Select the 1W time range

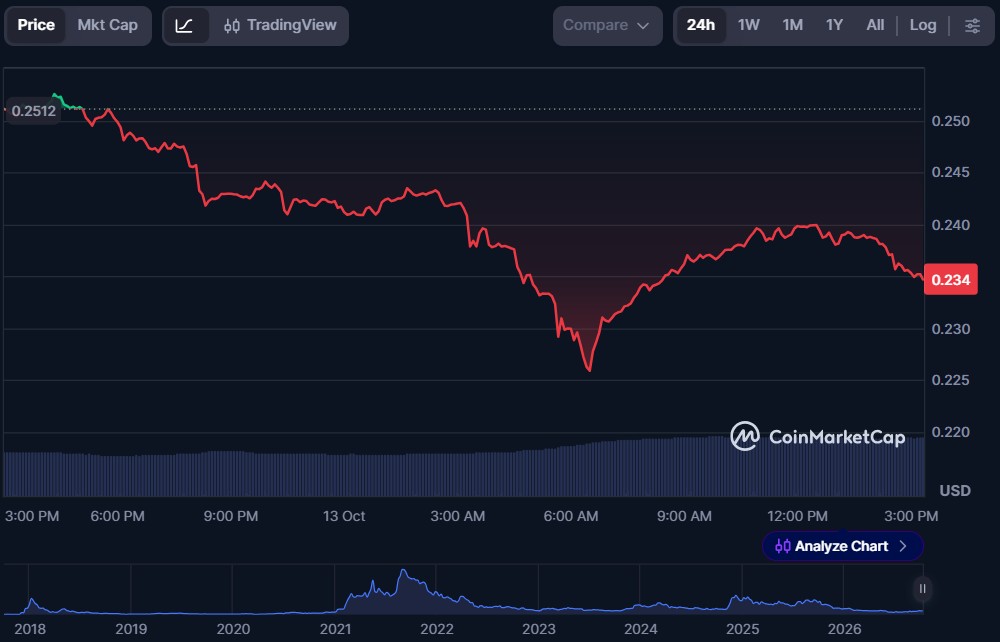pyautogui.click(x=748, y=26)
